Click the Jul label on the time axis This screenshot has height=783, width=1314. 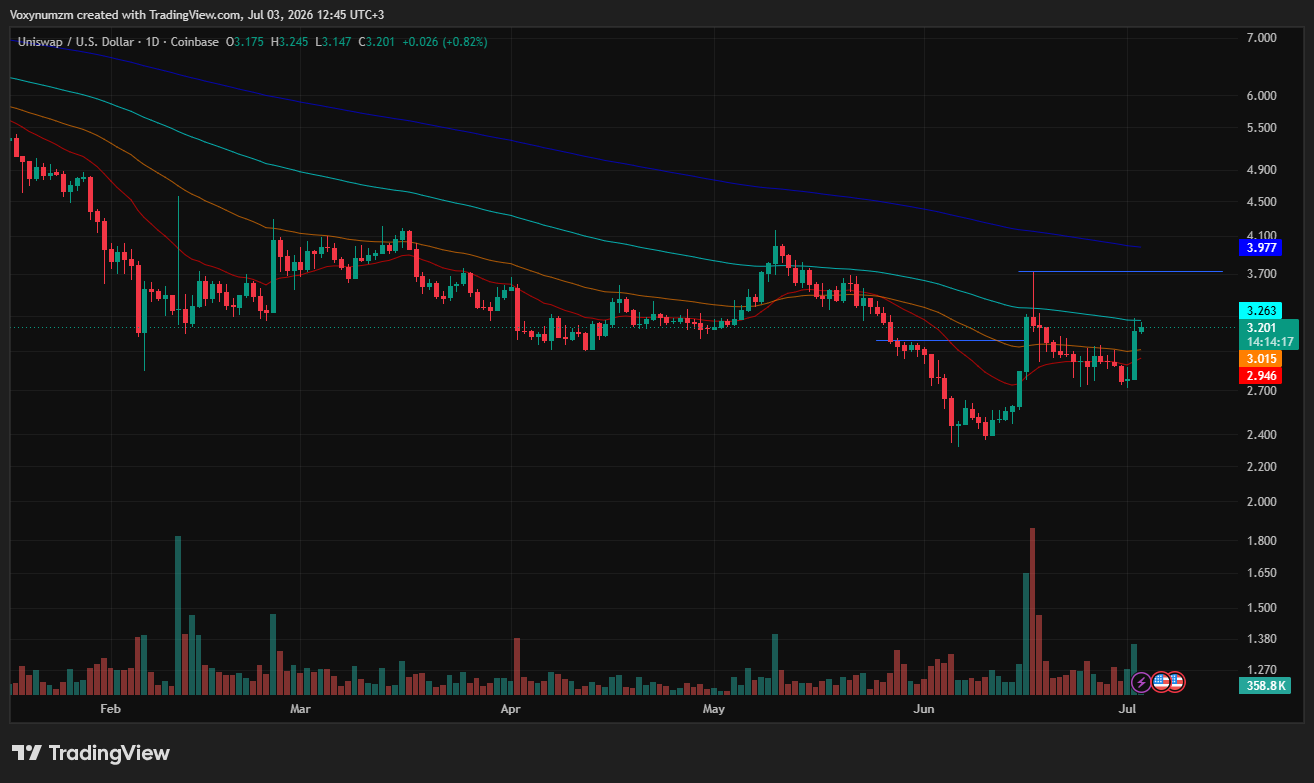[1128, 709]
